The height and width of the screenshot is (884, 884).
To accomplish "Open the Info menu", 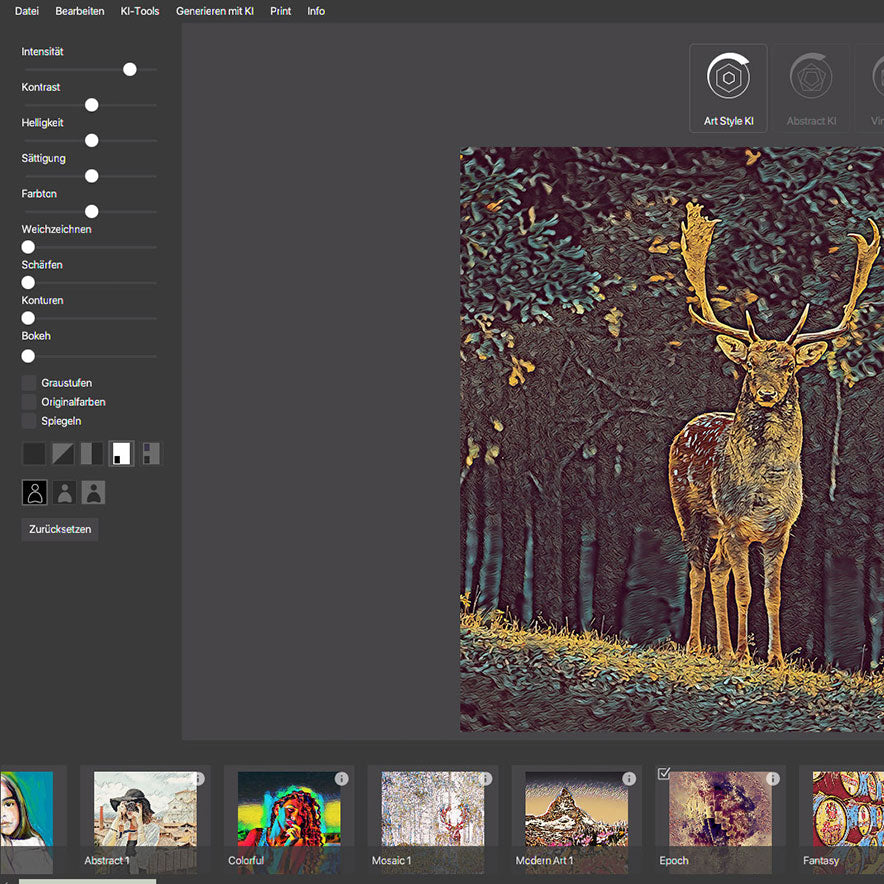I will pyautogui.click(x=316, y=11).
